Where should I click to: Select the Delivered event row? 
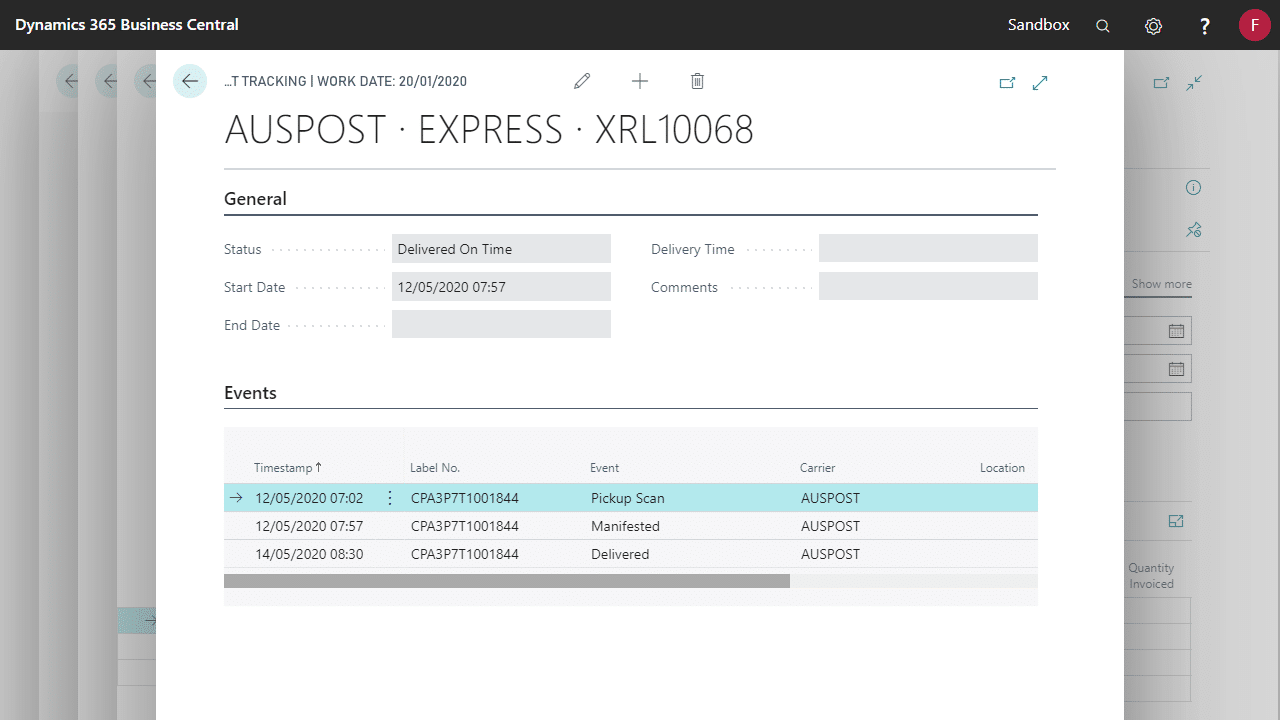coord(619,554)
